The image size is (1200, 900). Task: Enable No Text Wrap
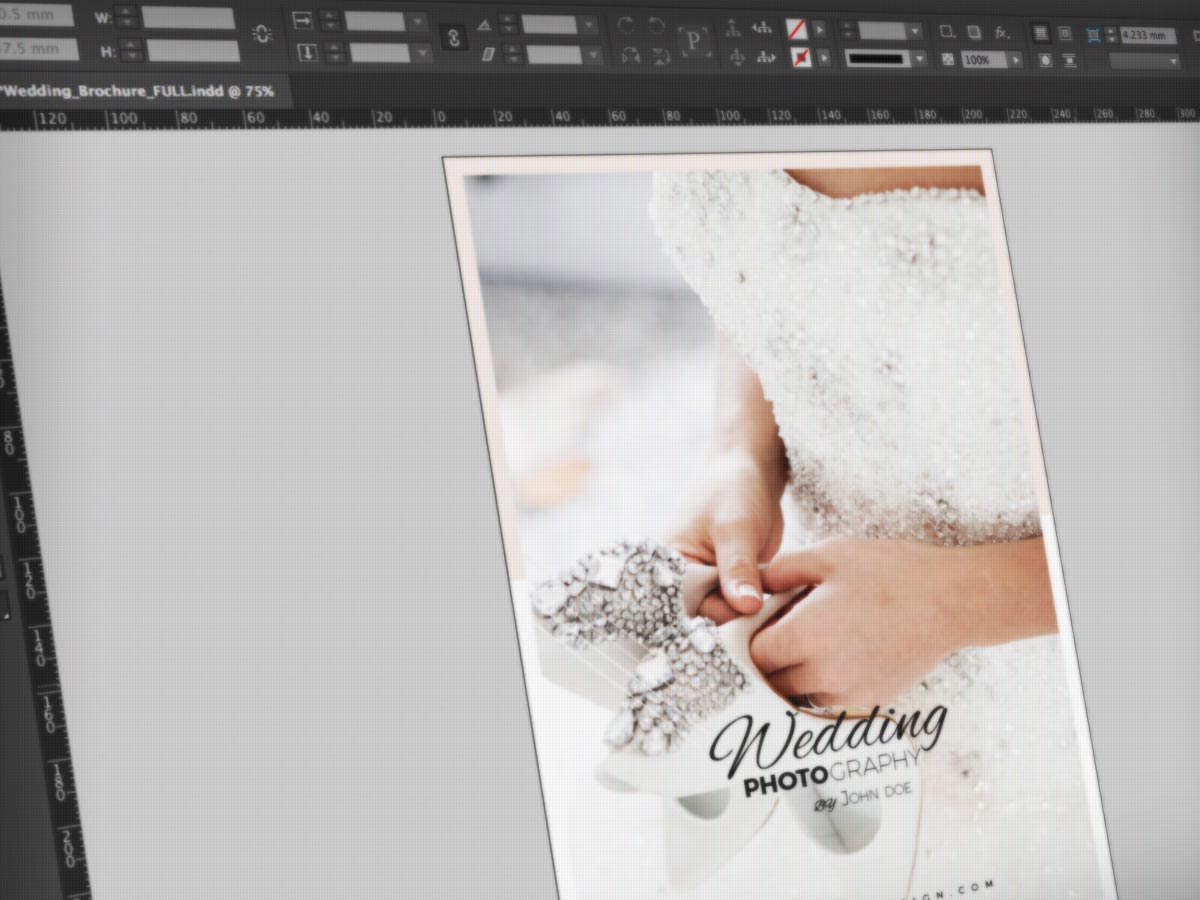(1040, 34)
